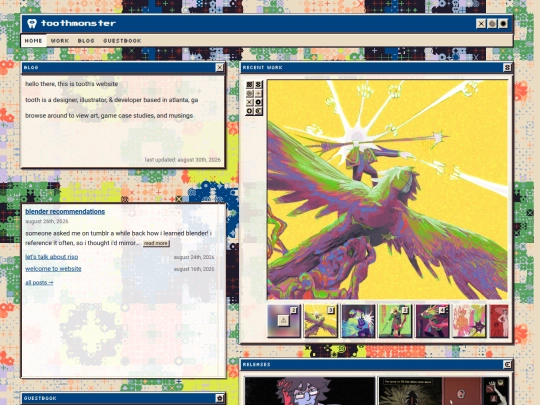Click the Releases panel header icon

(x=507, y=364)
